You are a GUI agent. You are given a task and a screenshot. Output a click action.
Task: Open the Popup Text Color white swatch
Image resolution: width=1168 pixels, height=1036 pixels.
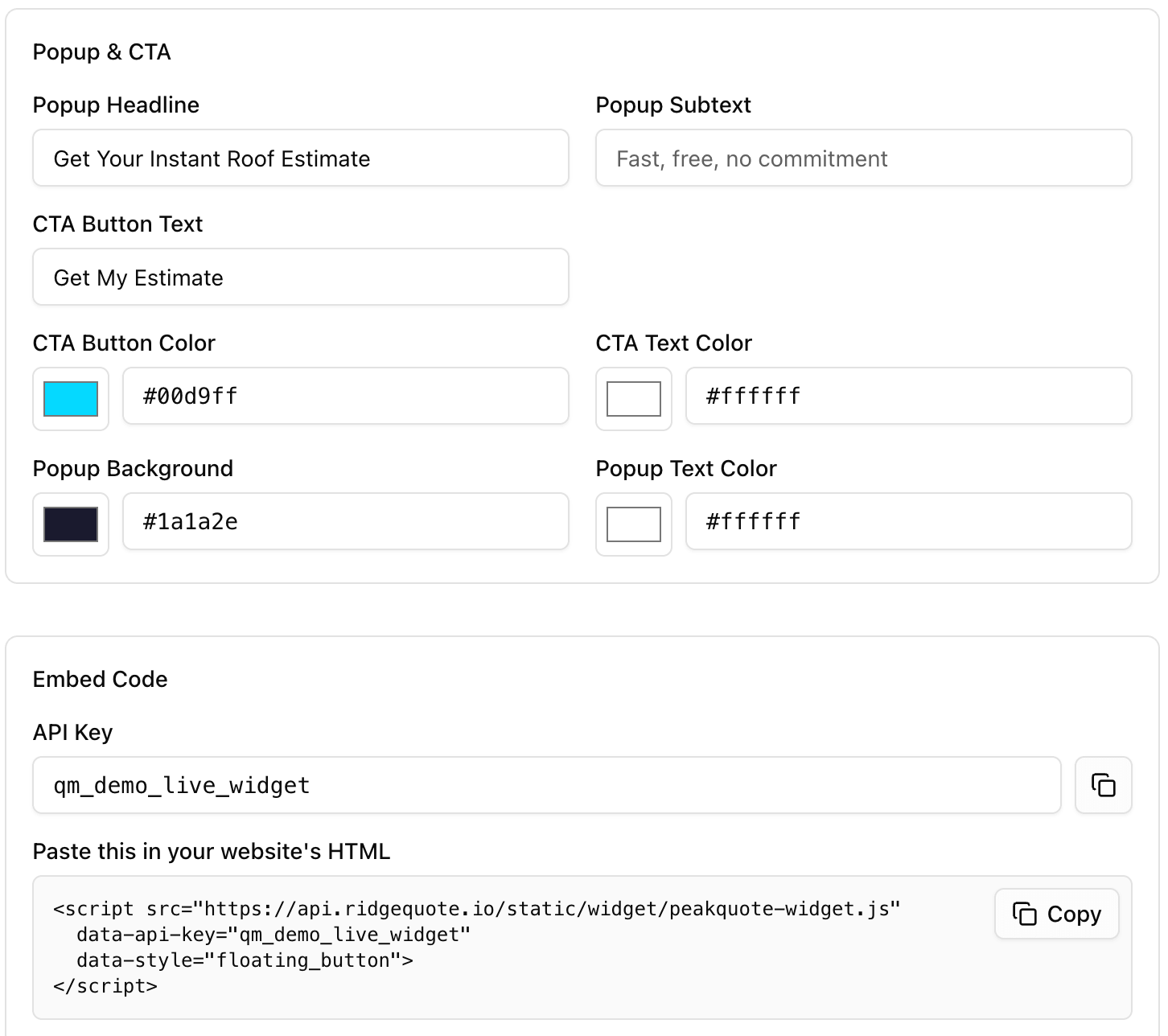(x=634, y=524)
